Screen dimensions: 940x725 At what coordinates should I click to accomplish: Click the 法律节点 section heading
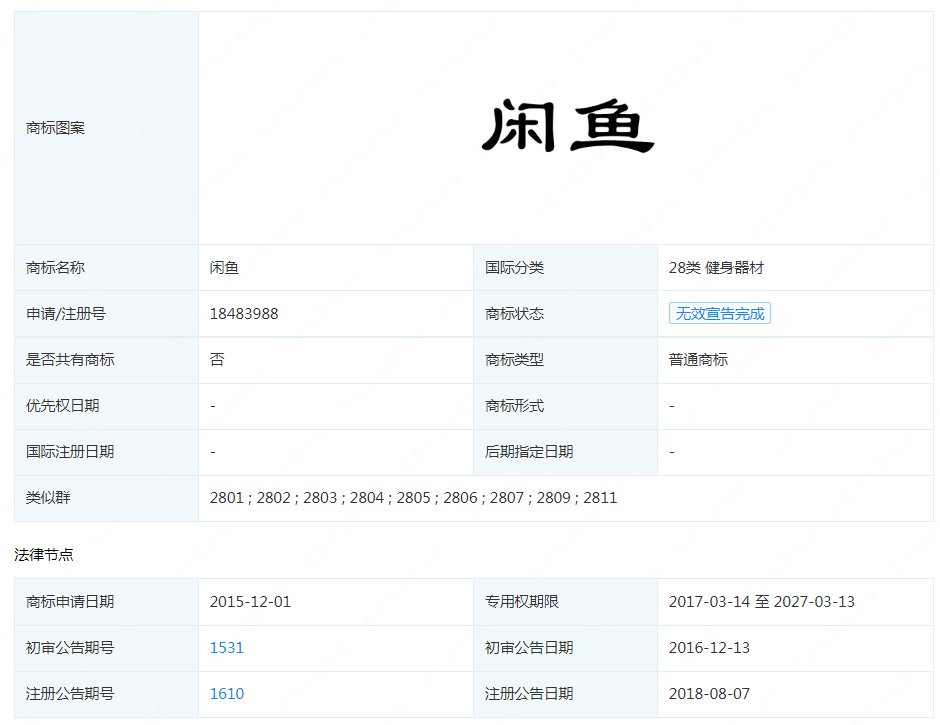pos(44,555)
